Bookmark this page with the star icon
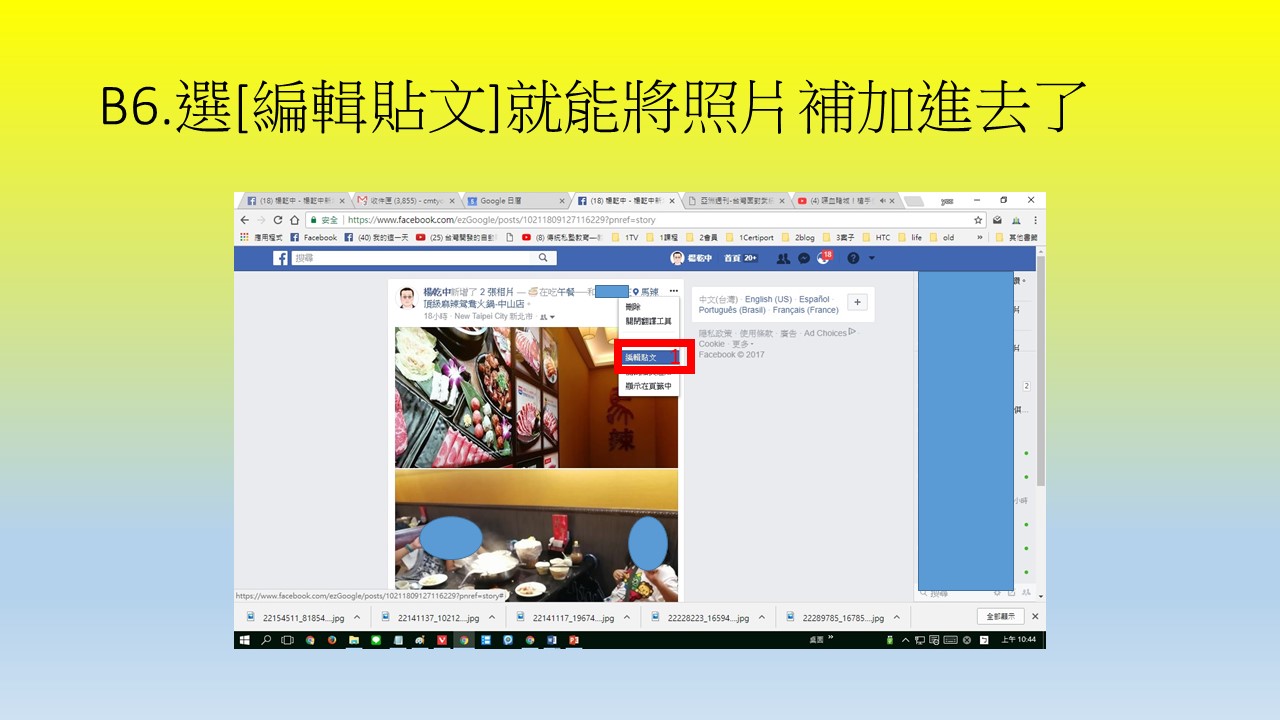The height and width of the screenshot is (720, 1280). point(978,220)
